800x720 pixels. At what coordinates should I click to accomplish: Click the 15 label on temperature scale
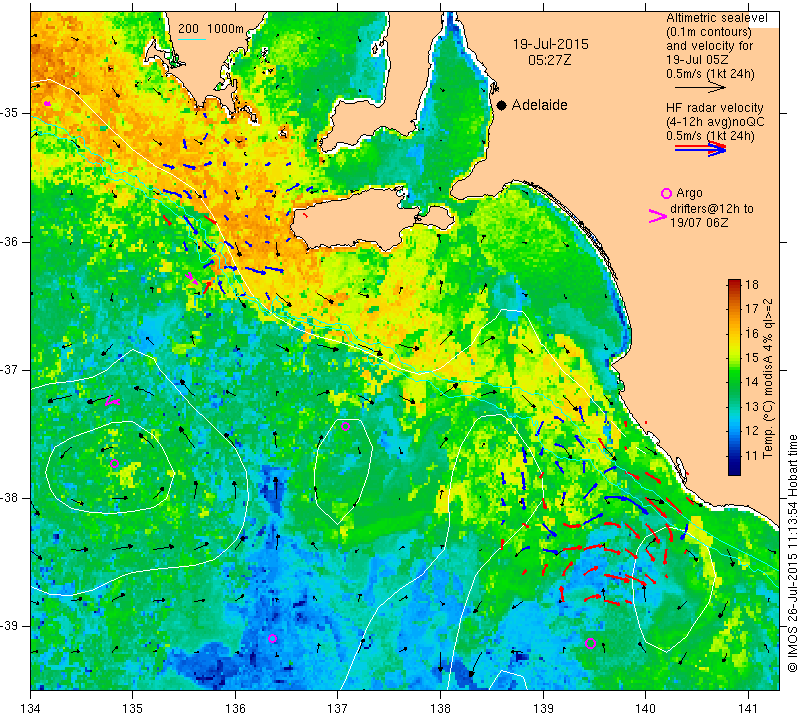(x=752, y=358)
